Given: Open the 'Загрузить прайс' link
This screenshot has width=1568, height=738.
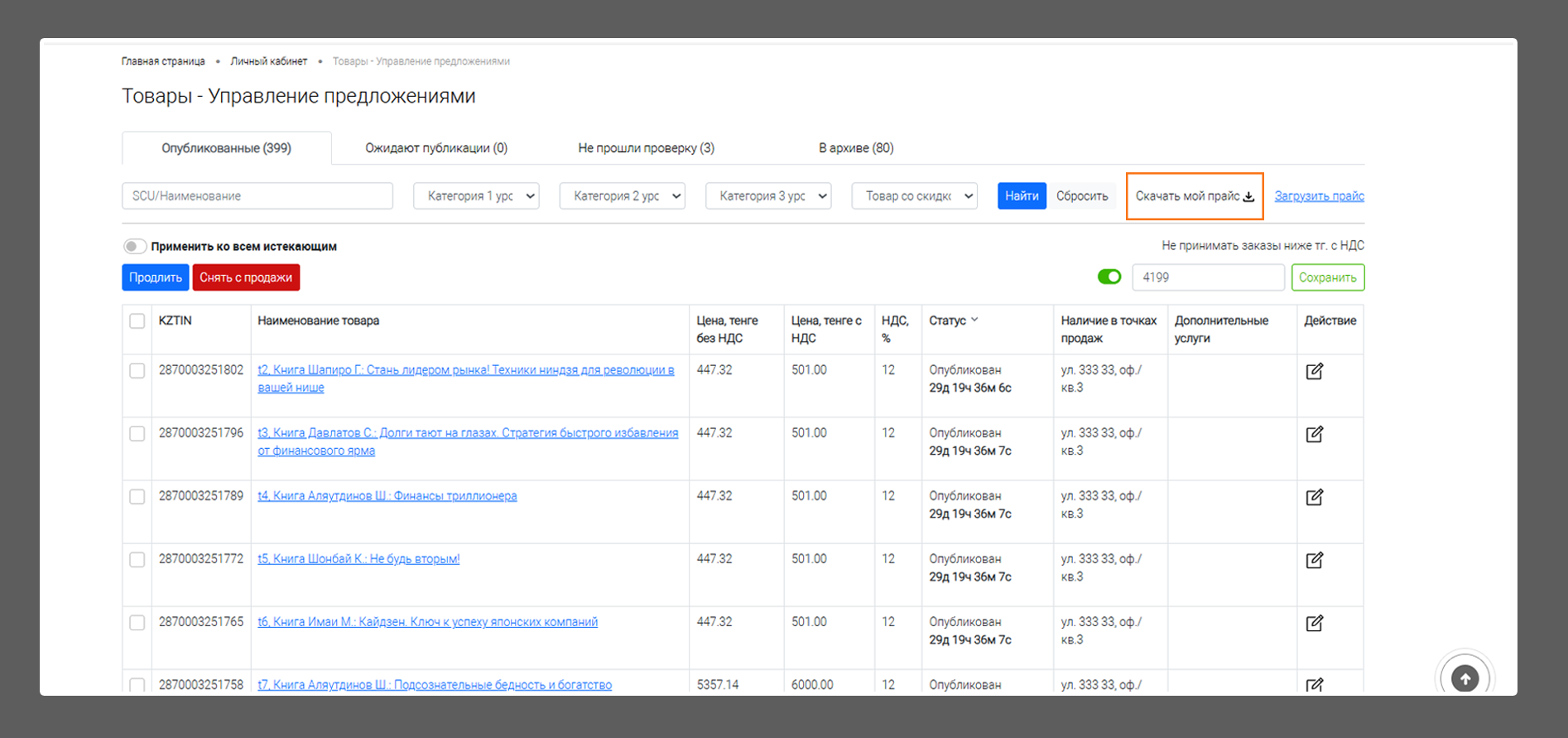Looking at the screenshot, I should click(1319, 196).
